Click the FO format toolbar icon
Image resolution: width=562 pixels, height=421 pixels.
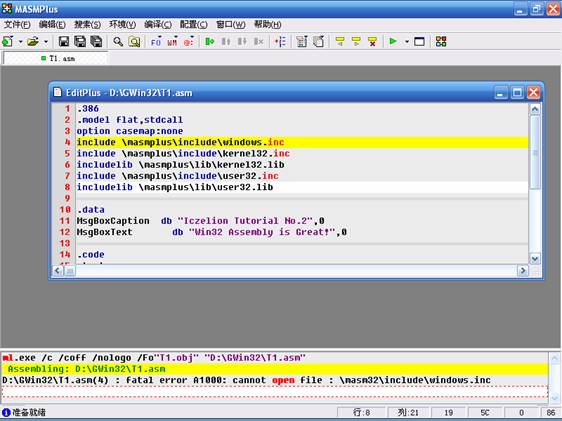pos(156,42)
